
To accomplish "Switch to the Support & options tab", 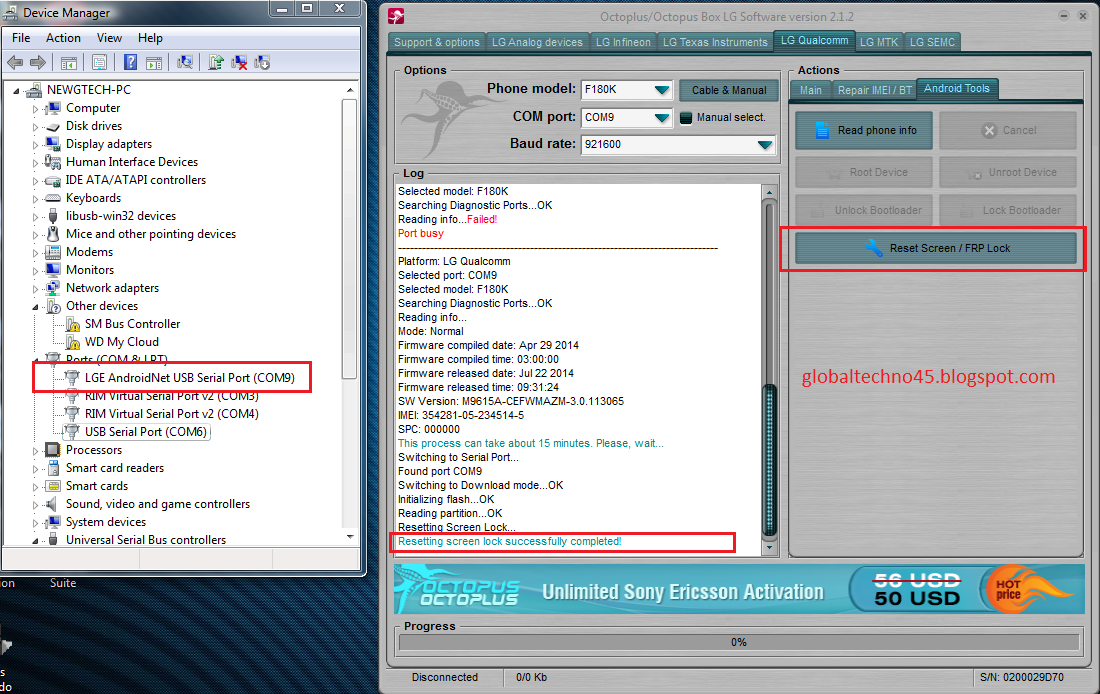I will click(437, 42).
